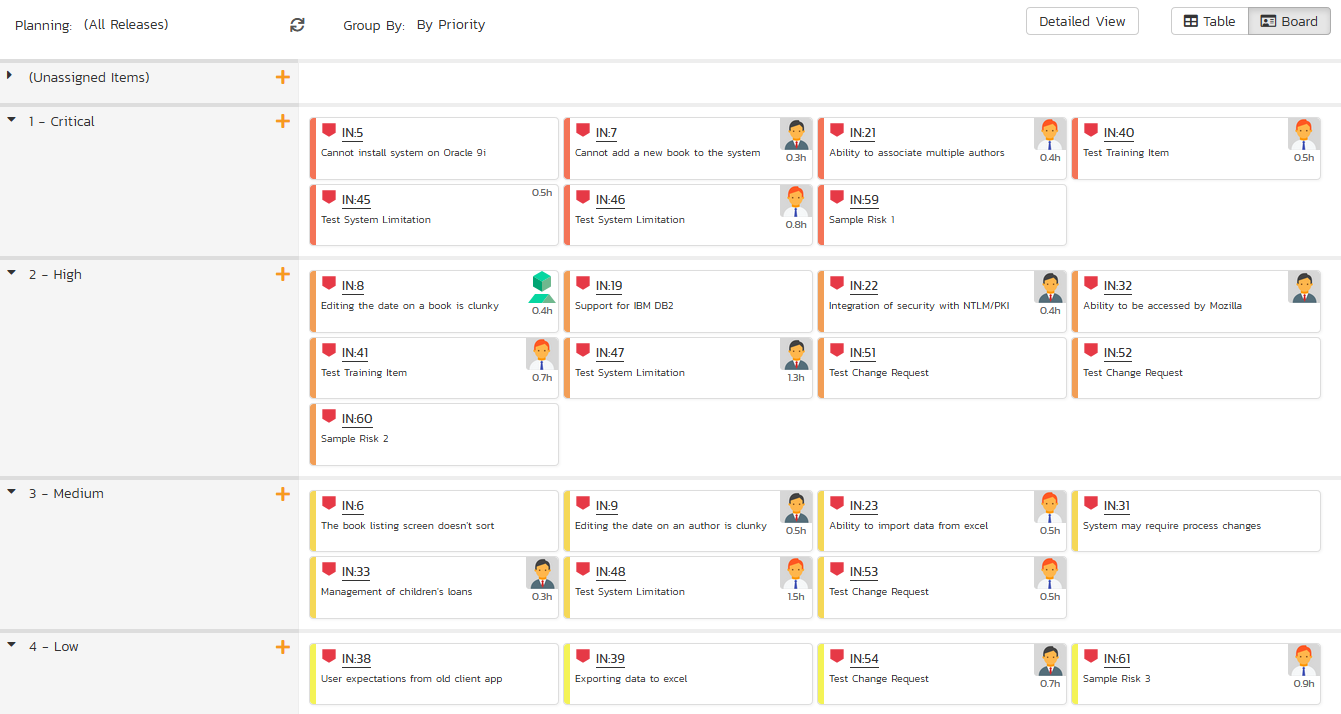
Task: Open the Planning All Releases selector
Action: [x=126, y=25]
